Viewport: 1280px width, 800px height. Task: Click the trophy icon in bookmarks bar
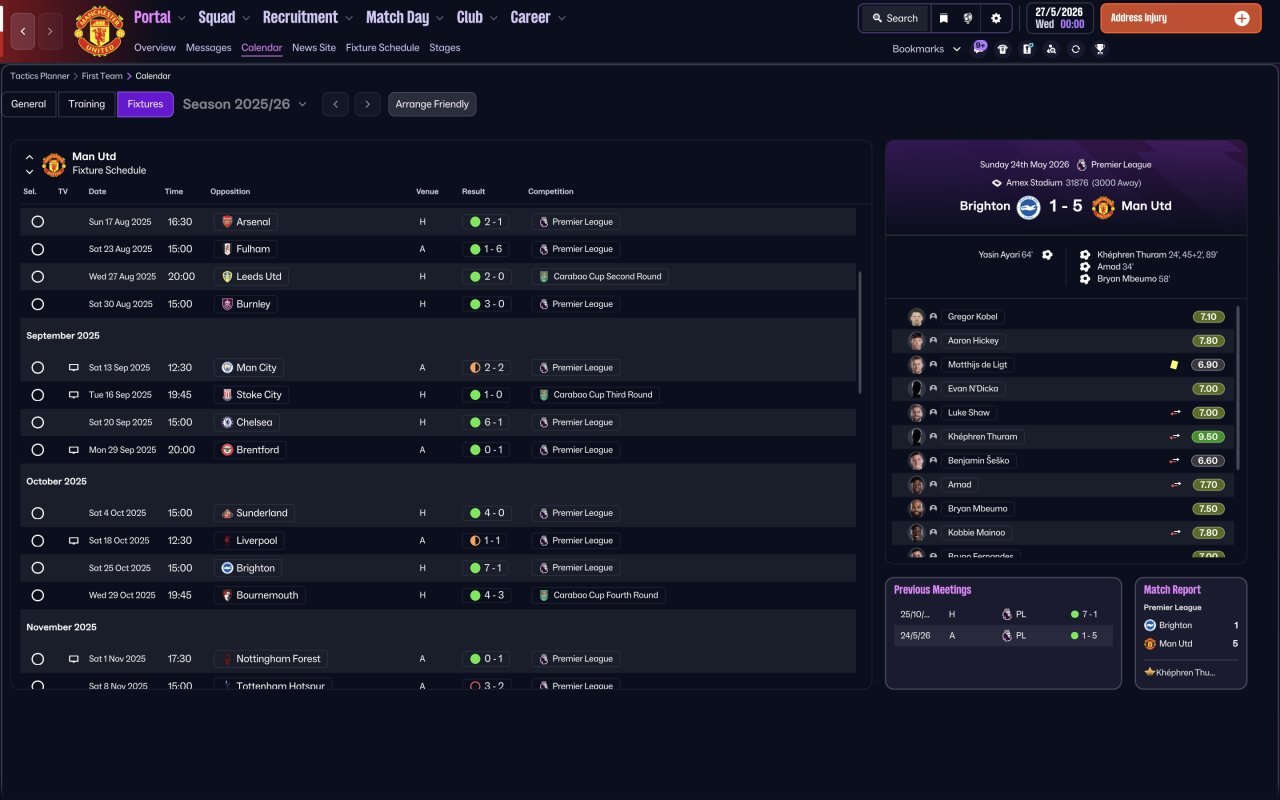coord(1100,49)
